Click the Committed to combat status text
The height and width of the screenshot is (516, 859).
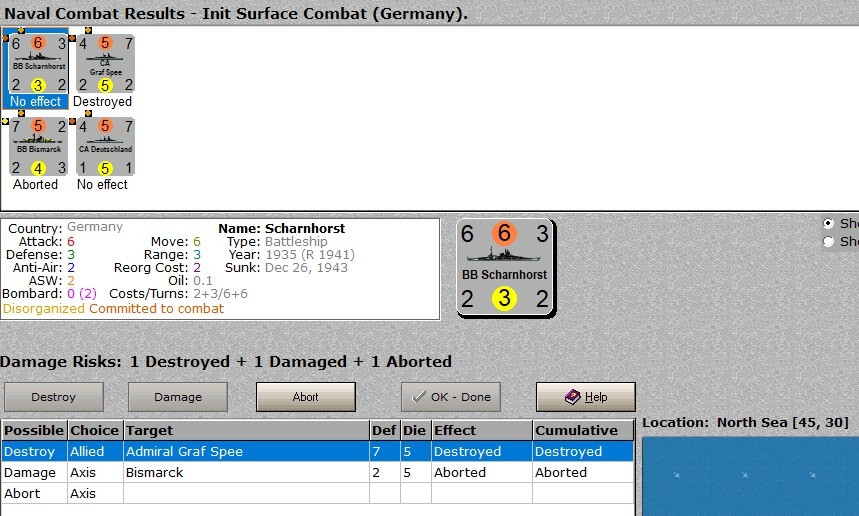(157, 308)
